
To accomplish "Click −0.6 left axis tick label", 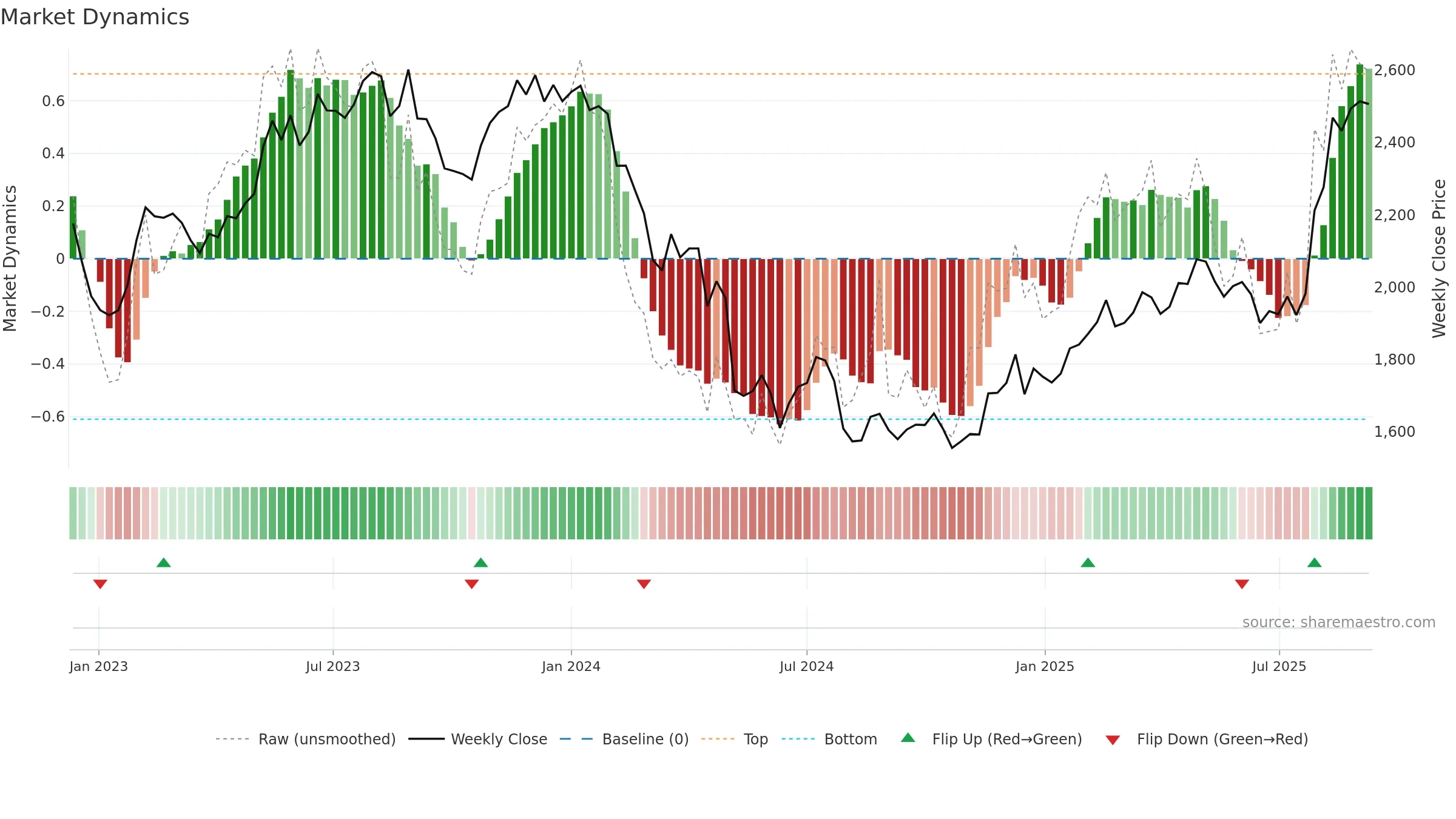I will pyautogui.click(x=48, y=416).
